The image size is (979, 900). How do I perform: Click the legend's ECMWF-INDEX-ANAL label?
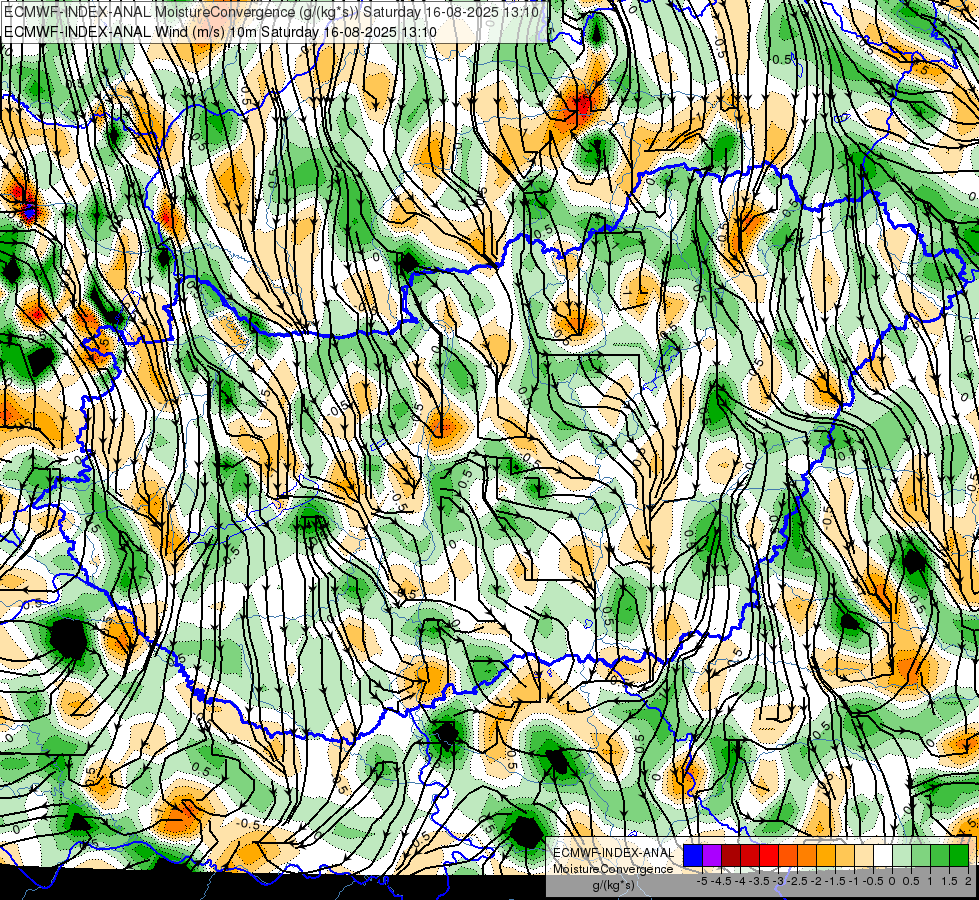614,853
